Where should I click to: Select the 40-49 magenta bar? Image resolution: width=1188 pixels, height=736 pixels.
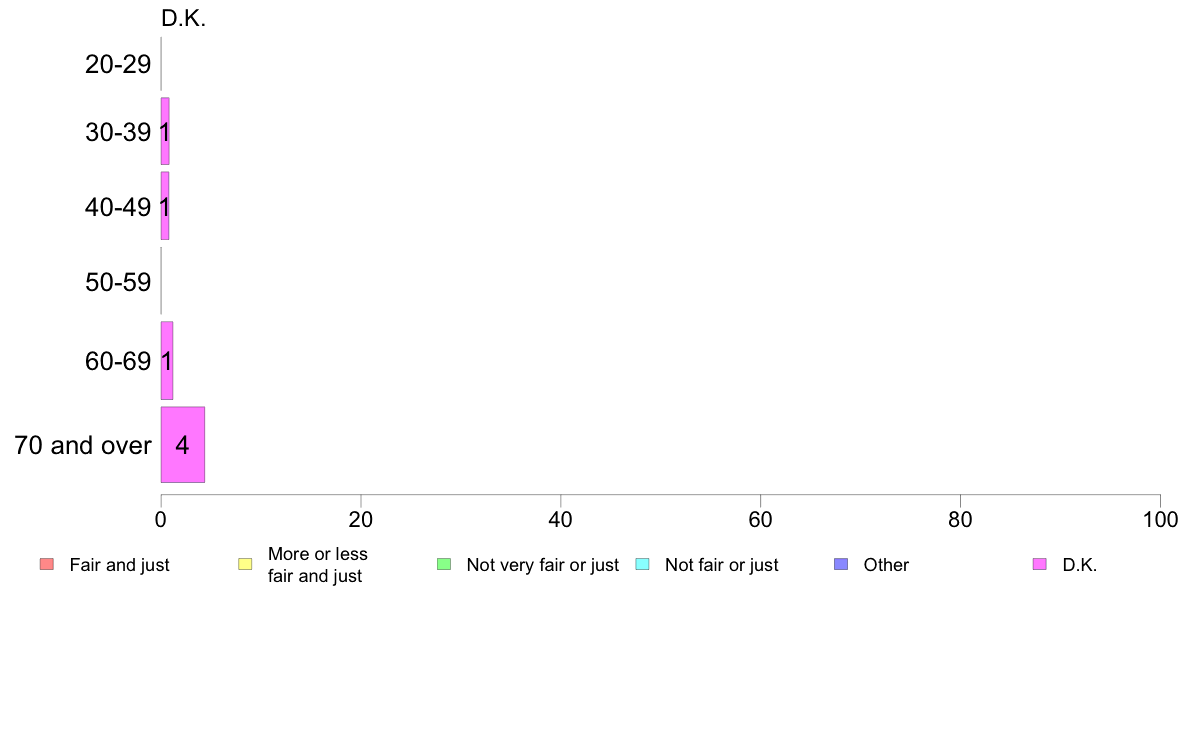(164, 206)
